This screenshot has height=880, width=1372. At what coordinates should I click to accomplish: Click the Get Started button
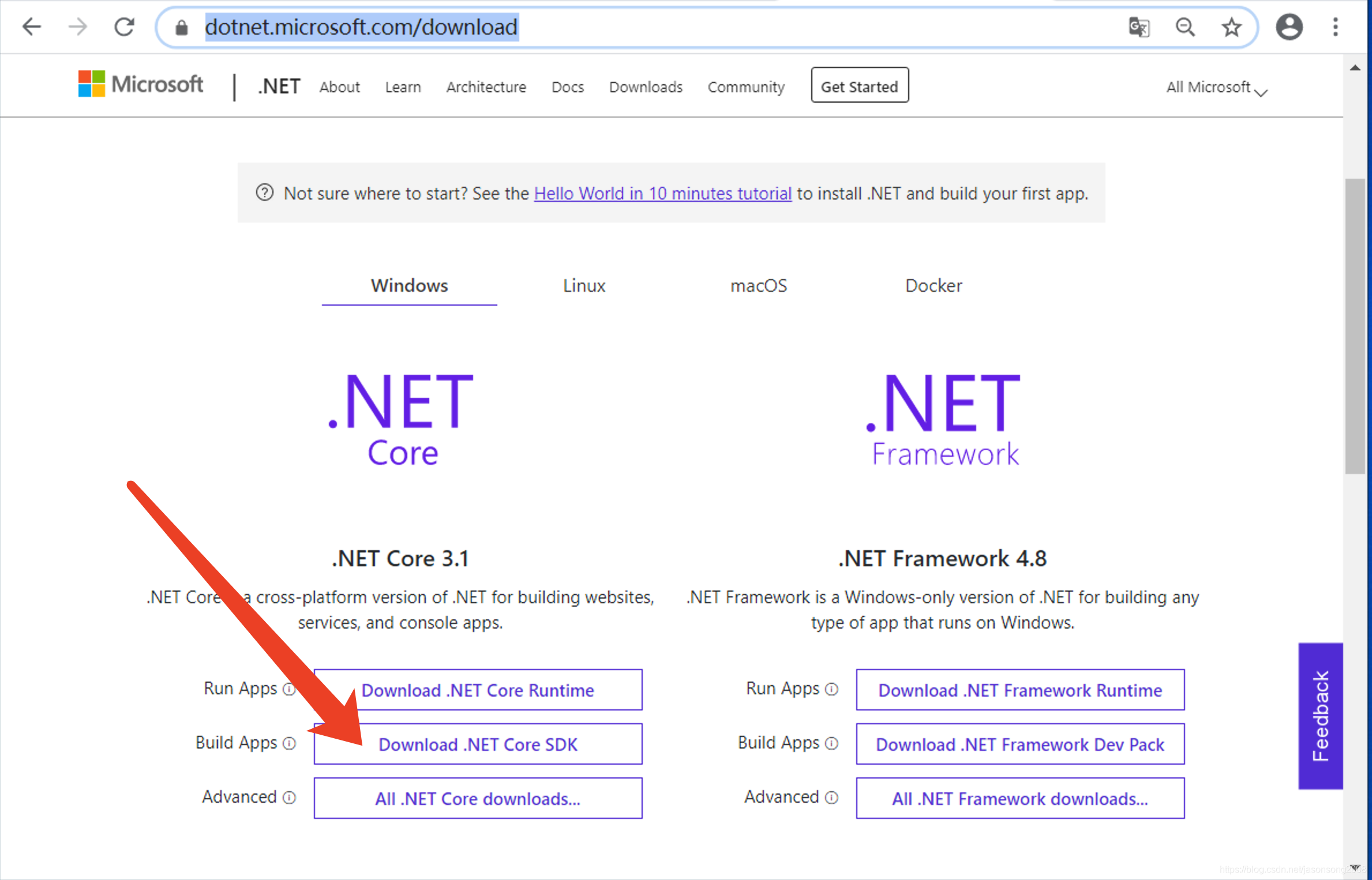pyautogui.click(x=859, y=85)
